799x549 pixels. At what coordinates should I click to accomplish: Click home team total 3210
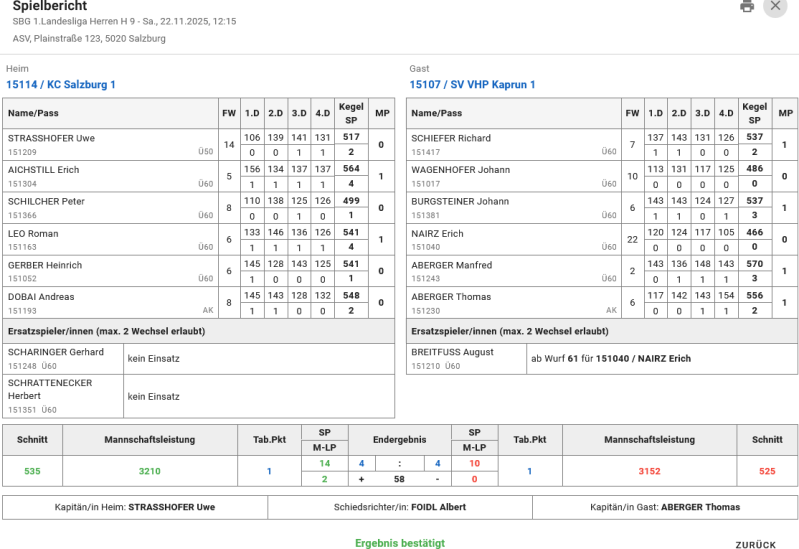point(149,471)
